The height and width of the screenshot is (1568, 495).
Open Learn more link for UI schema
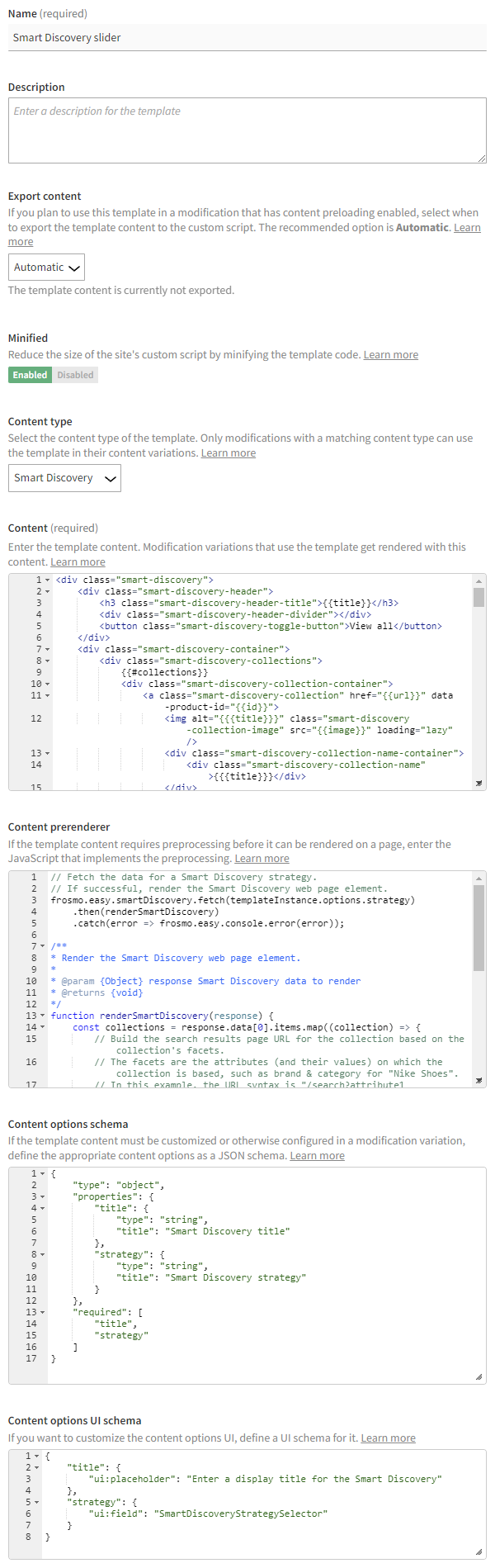tap(388, 1438)
